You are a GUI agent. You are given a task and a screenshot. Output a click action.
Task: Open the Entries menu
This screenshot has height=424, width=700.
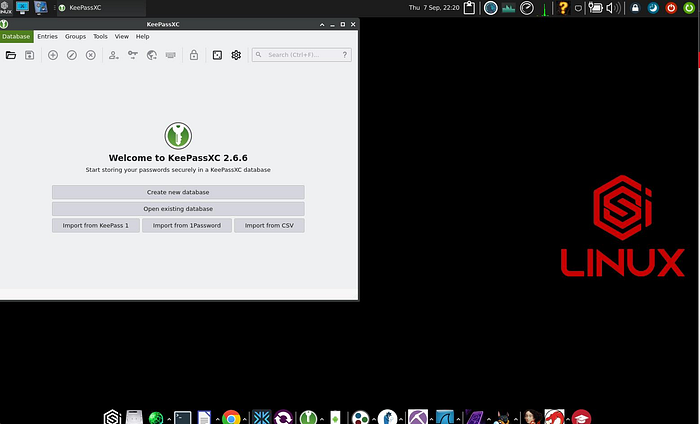[x=47, y=37]
